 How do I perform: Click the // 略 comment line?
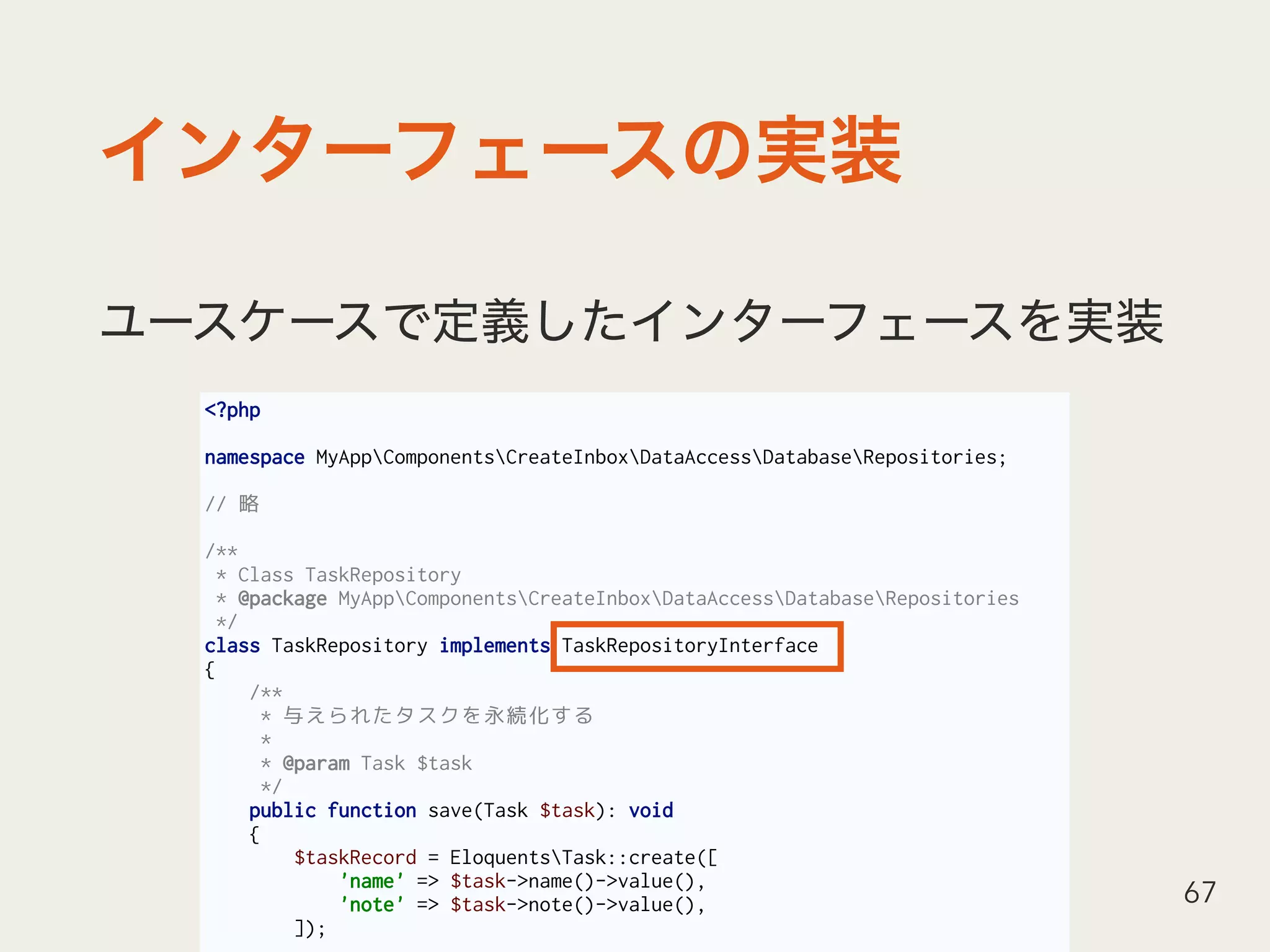(233, 504)
